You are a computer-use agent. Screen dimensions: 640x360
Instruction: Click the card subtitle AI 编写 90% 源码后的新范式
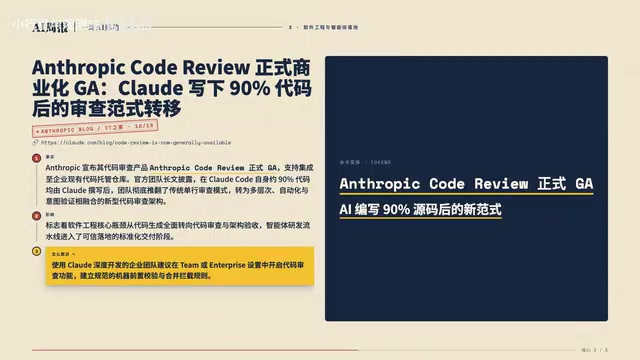click(x=420, y=209)
